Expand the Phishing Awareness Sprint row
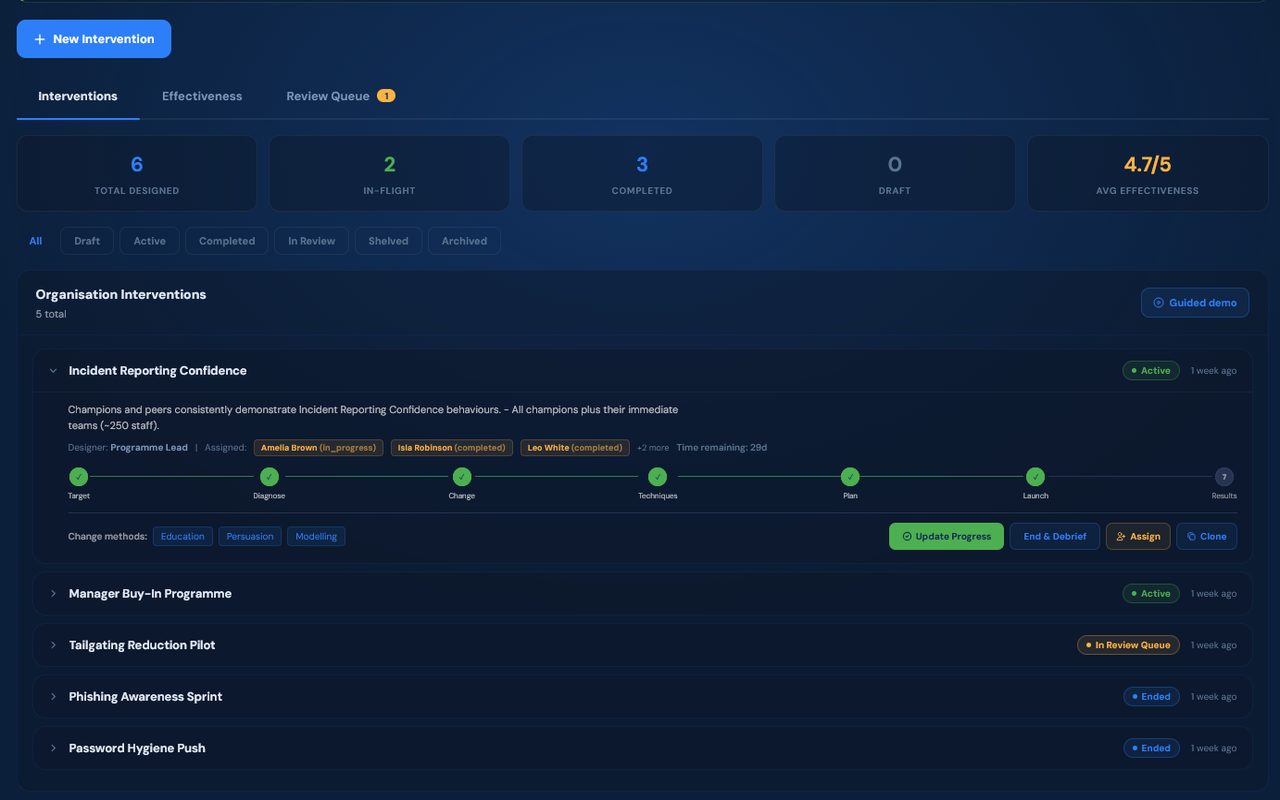 point(53,697)
